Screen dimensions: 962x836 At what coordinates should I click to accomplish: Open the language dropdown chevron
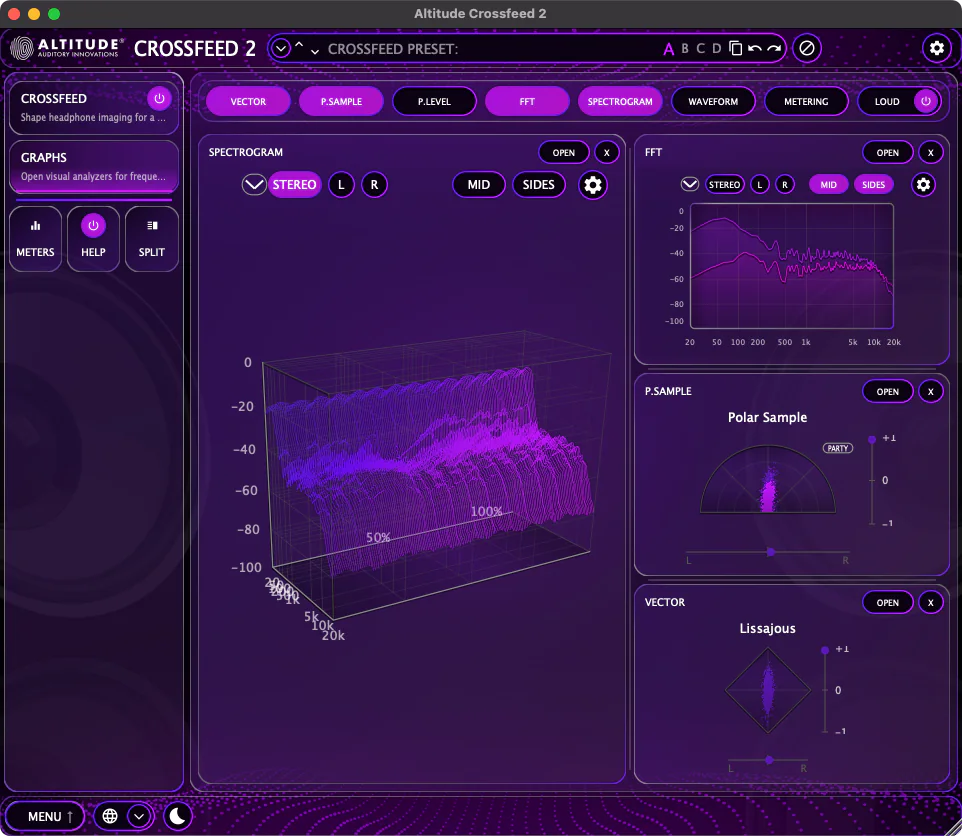coord(139,816)
